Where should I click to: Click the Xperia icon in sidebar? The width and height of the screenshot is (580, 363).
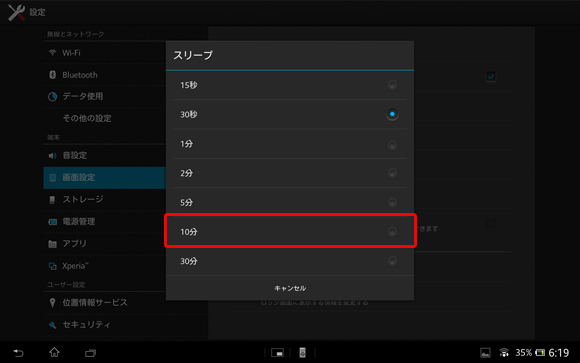click(x=53, y=266)
